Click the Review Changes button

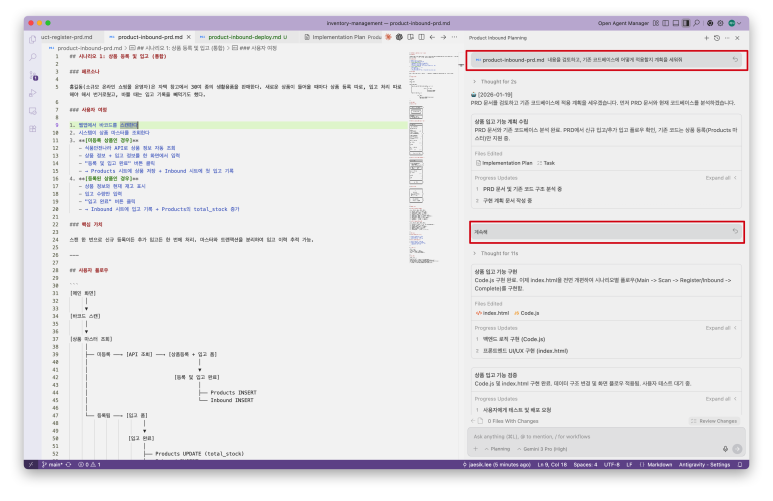click(717, 421)
